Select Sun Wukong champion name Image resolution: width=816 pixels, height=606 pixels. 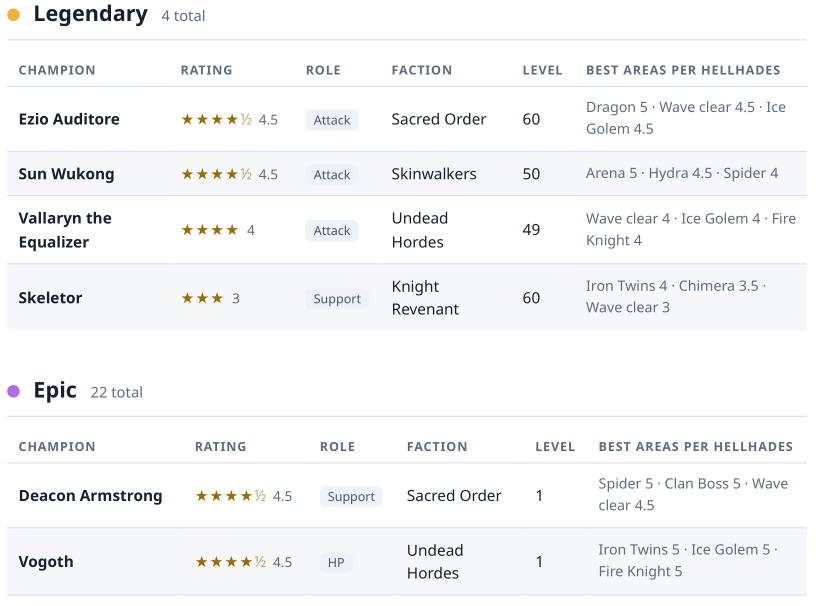click(67, 174)
